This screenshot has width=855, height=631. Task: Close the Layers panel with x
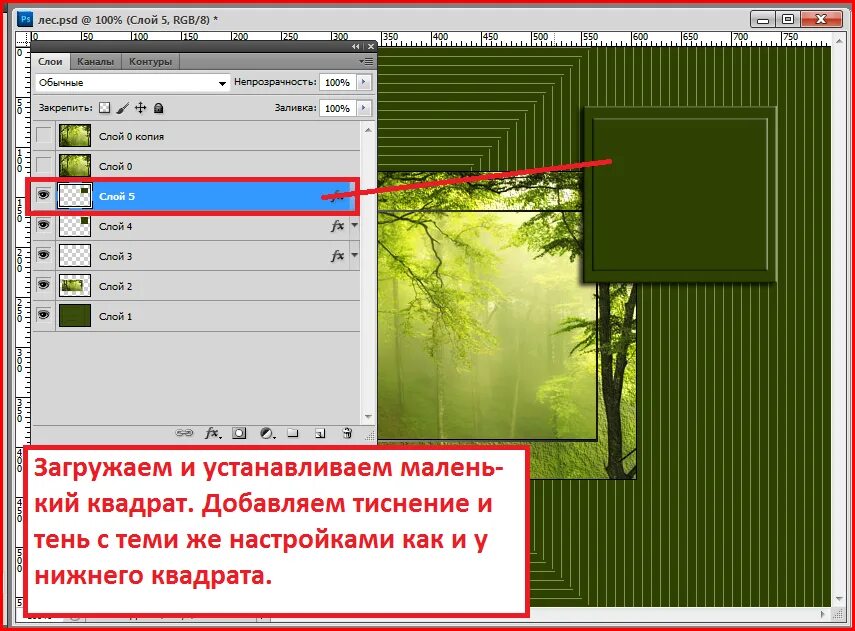pos(371,47)
